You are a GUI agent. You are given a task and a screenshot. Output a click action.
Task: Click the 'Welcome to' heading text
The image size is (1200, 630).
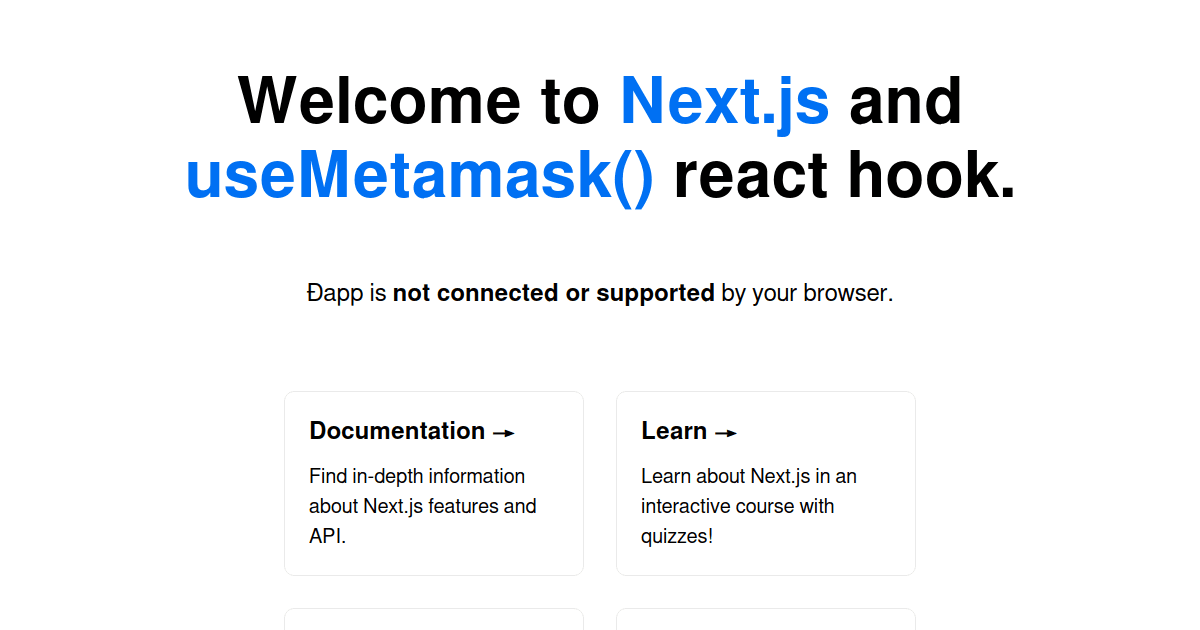419,101
